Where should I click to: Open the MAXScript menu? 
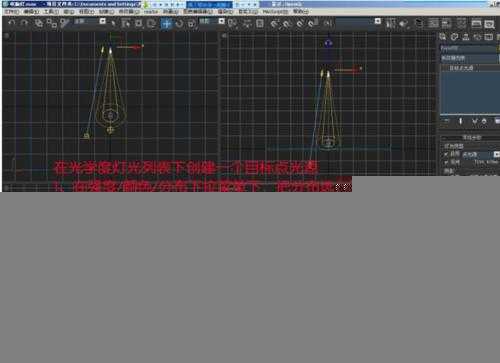(275, 12)
